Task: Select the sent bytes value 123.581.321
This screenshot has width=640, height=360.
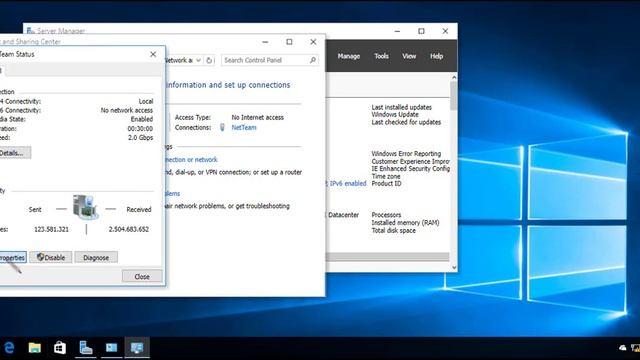Action: coord(51,229)
